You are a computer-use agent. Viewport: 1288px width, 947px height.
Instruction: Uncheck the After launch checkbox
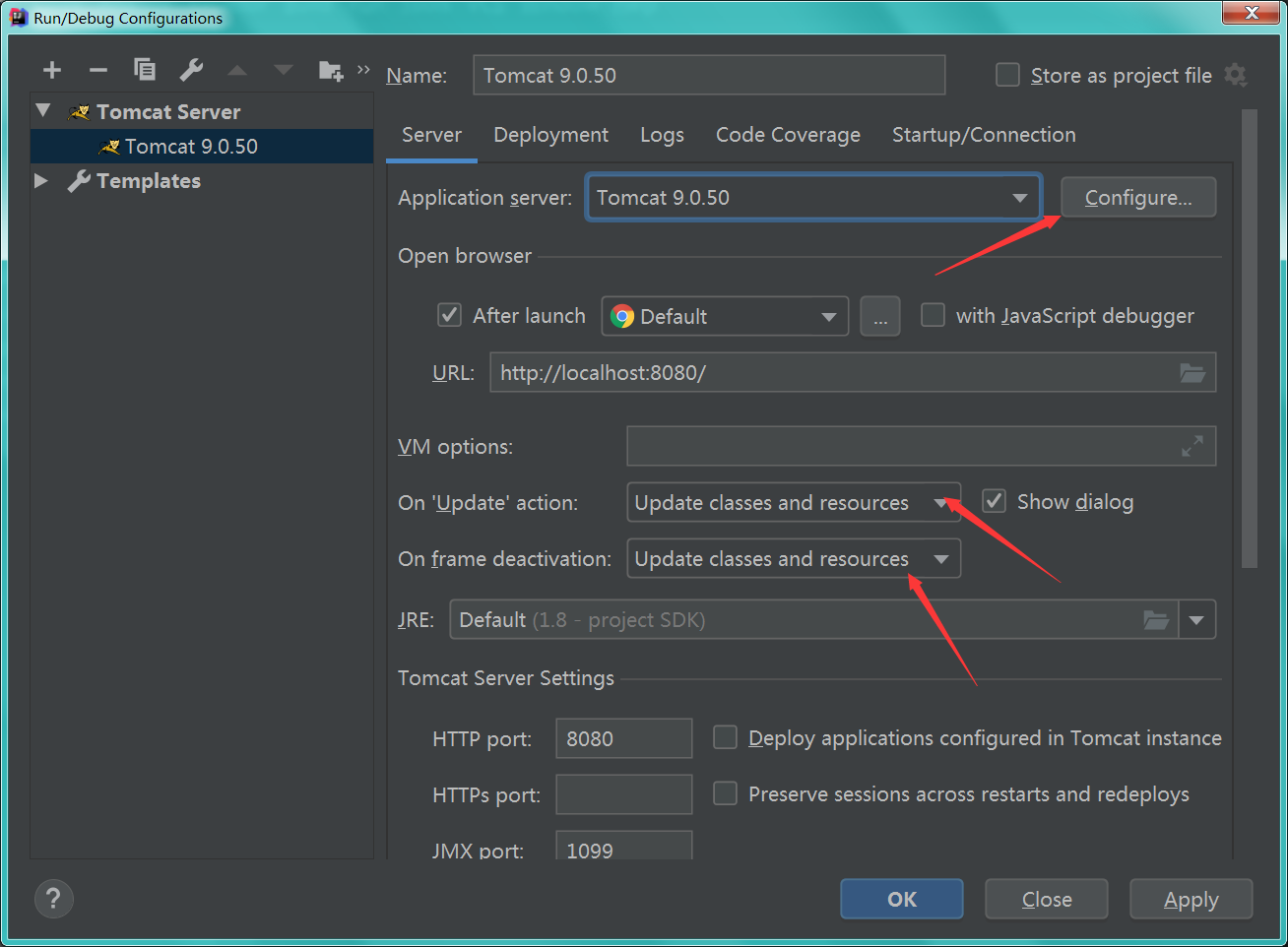point(449,315)
